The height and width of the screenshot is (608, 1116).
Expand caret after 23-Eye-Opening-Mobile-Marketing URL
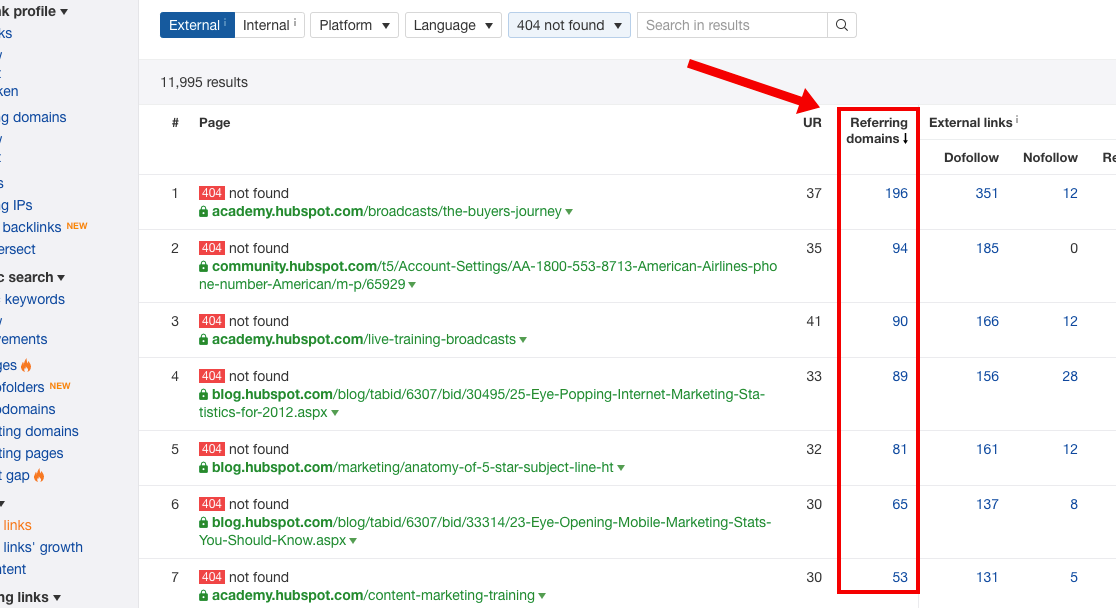pyautogui.click(x=353, y=541)
